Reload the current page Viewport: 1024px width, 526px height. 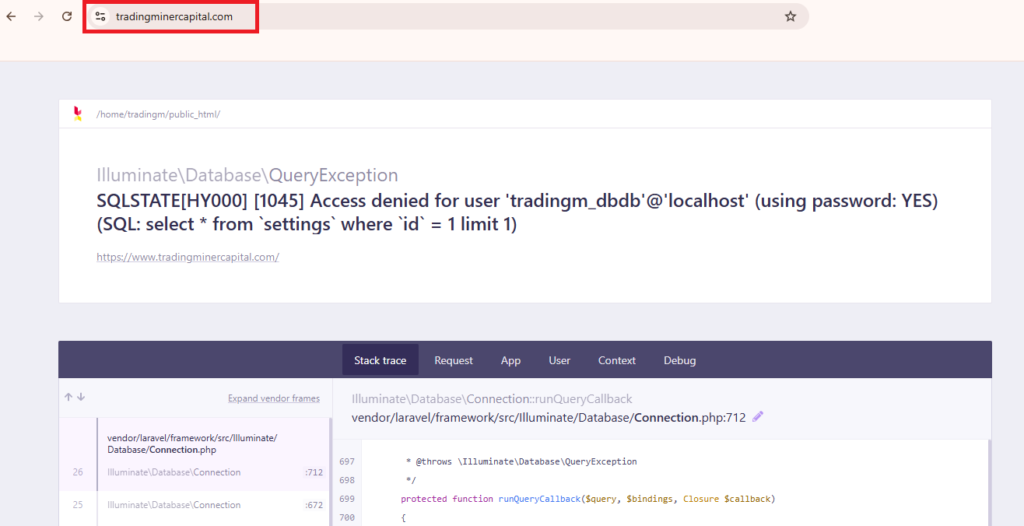tap(67, 16)
